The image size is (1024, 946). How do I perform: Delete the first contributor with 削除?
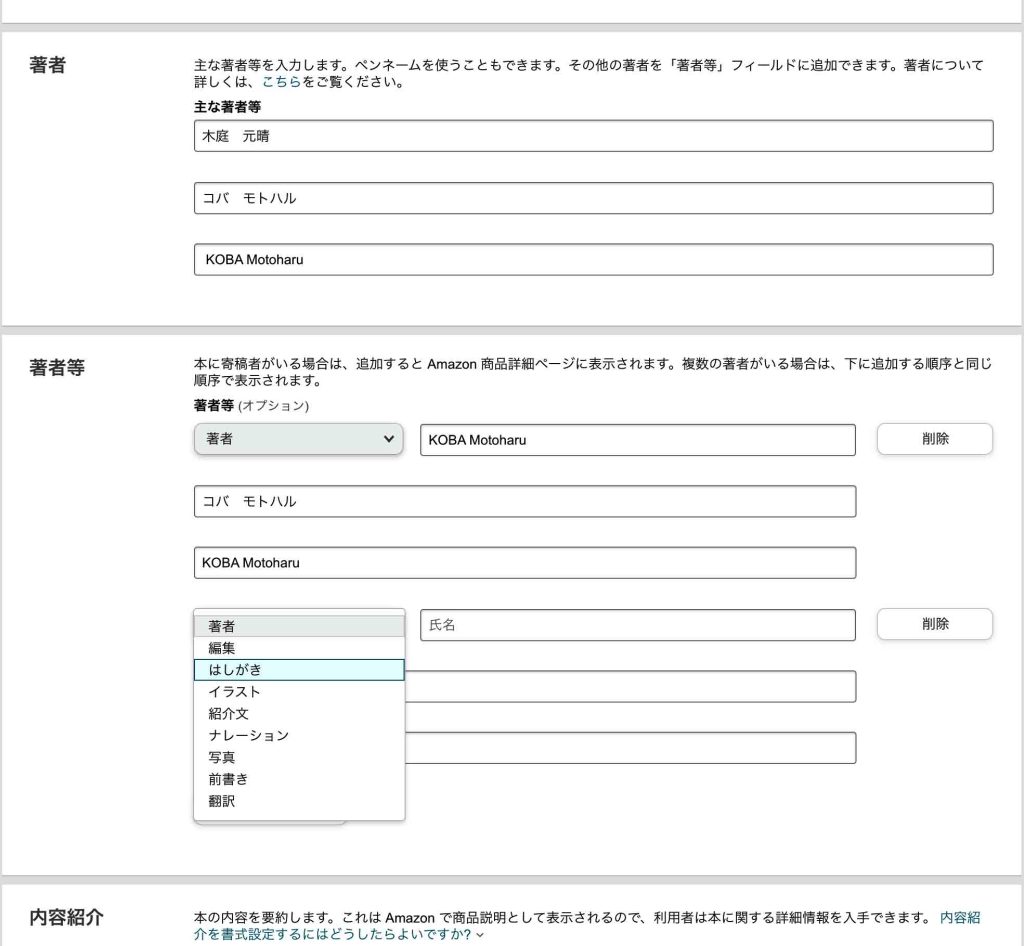point(935,439)
